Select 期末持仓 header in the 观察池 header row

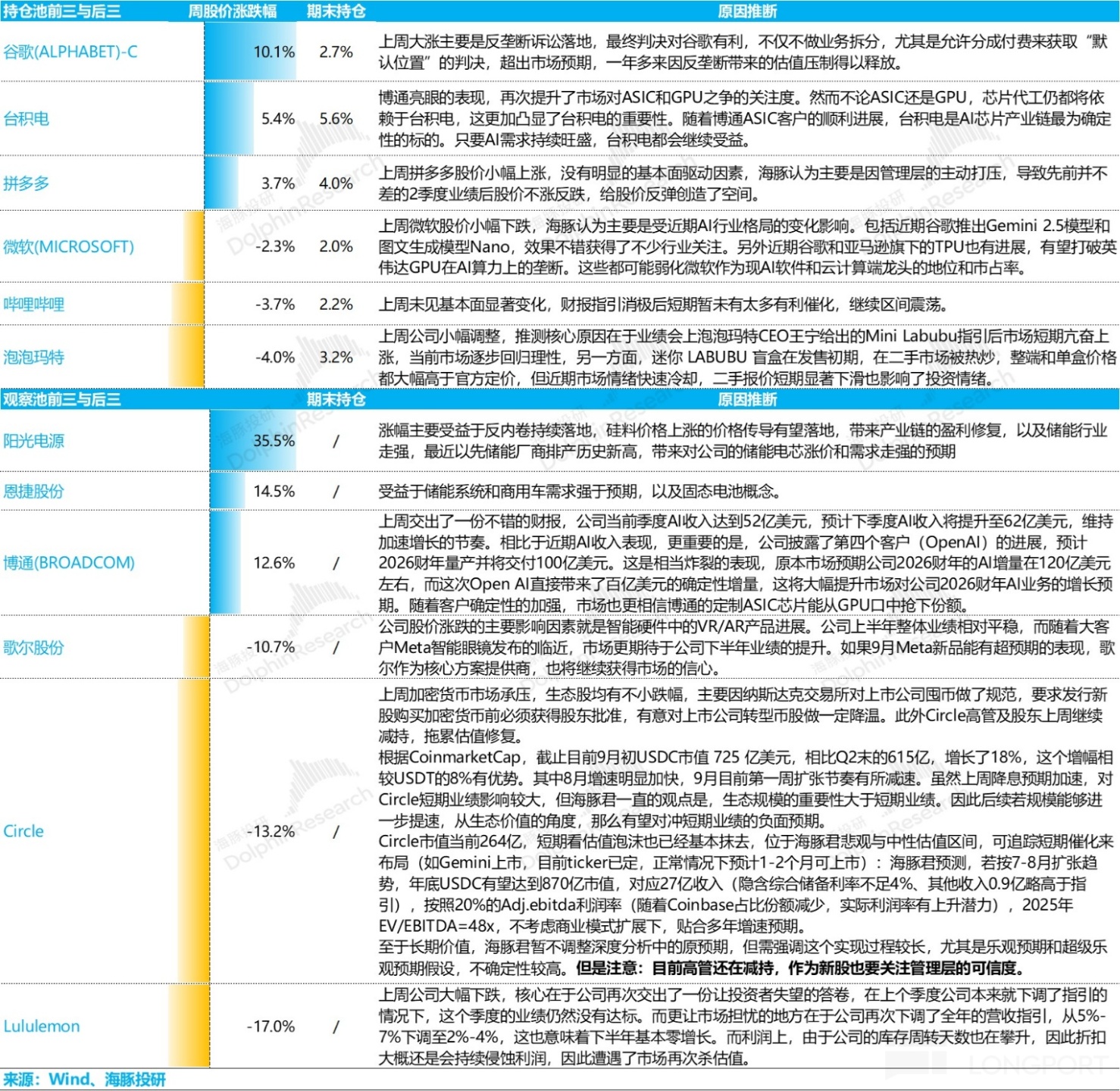click(x=336, y=399)
